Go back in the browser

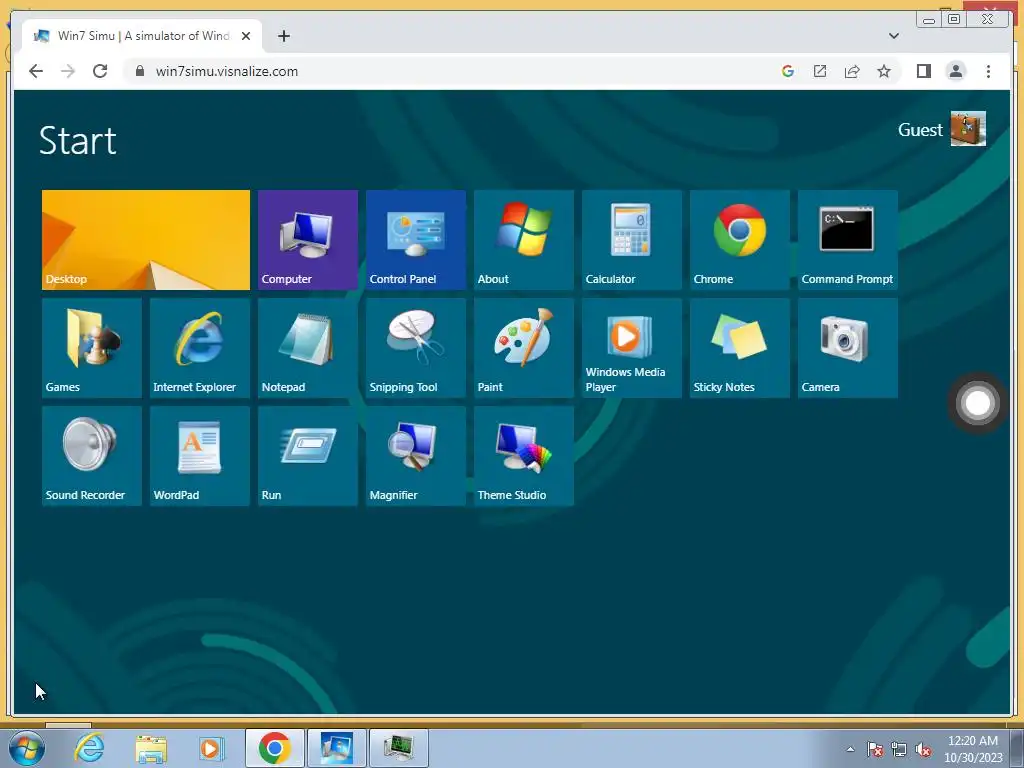[36, 71]
